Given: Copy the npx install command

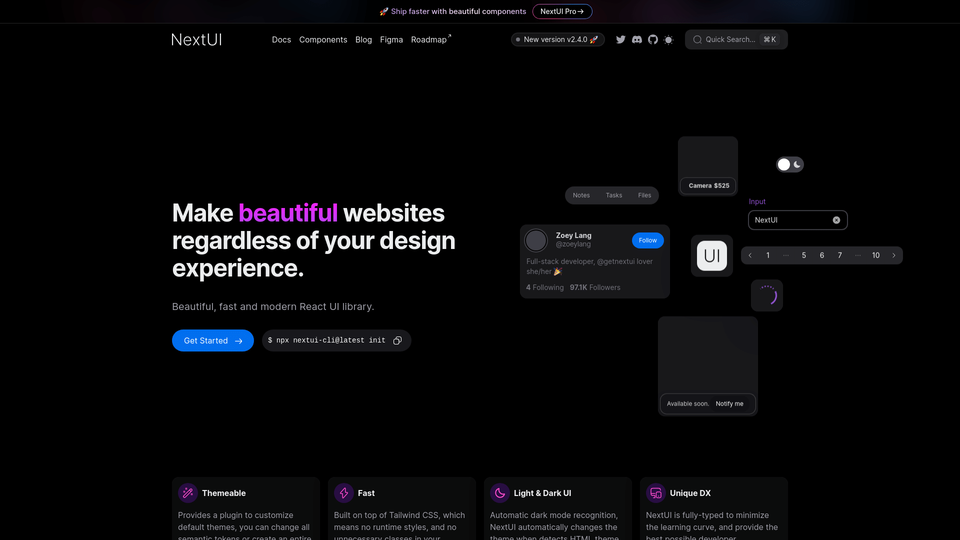Looking at the screenshot, I should 397,340.
